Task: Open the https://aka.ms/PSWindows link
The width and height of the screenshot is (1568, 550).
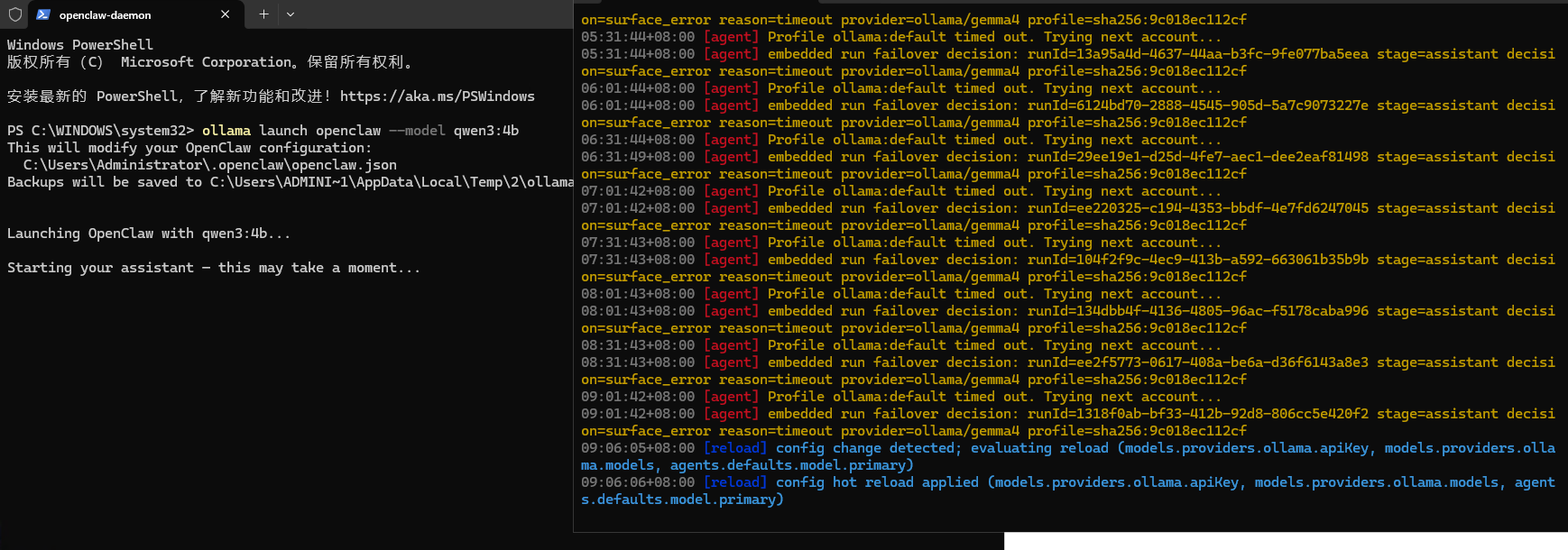Action: click(x=438, y=96)
